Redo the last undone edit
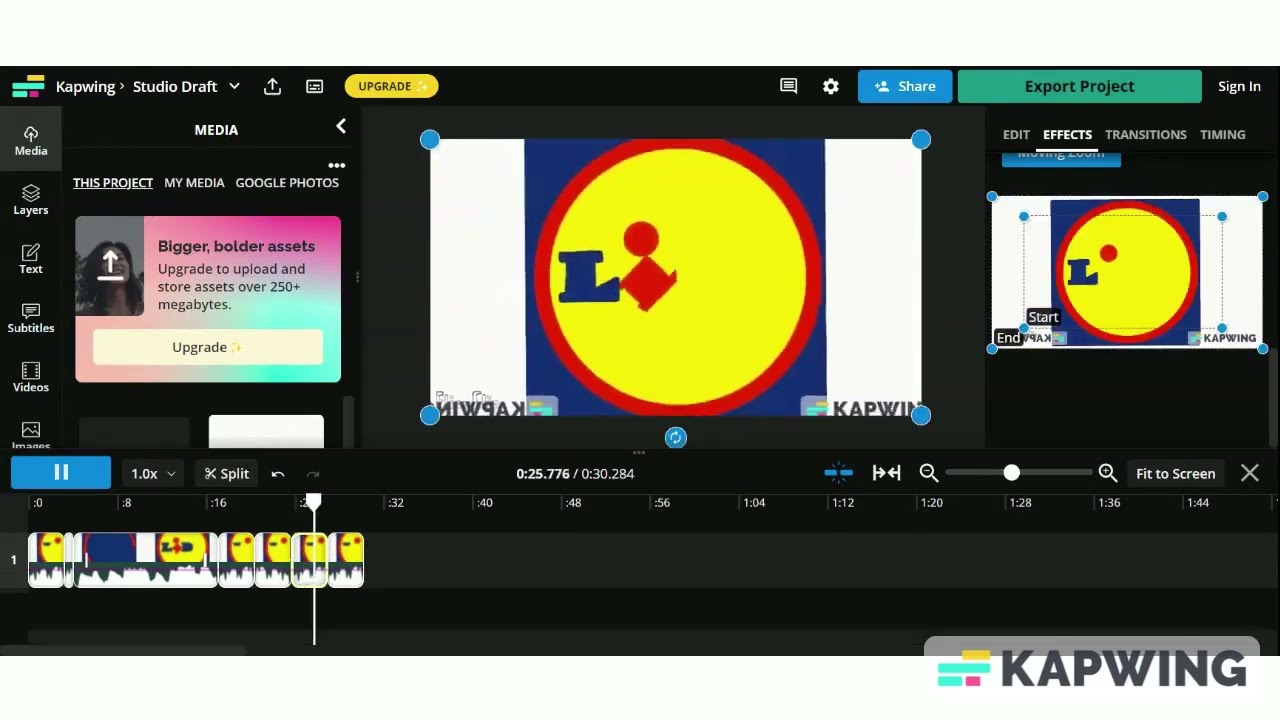This screenshot has width=1280, height=720. pyautogui.click(x=313, y=474)
